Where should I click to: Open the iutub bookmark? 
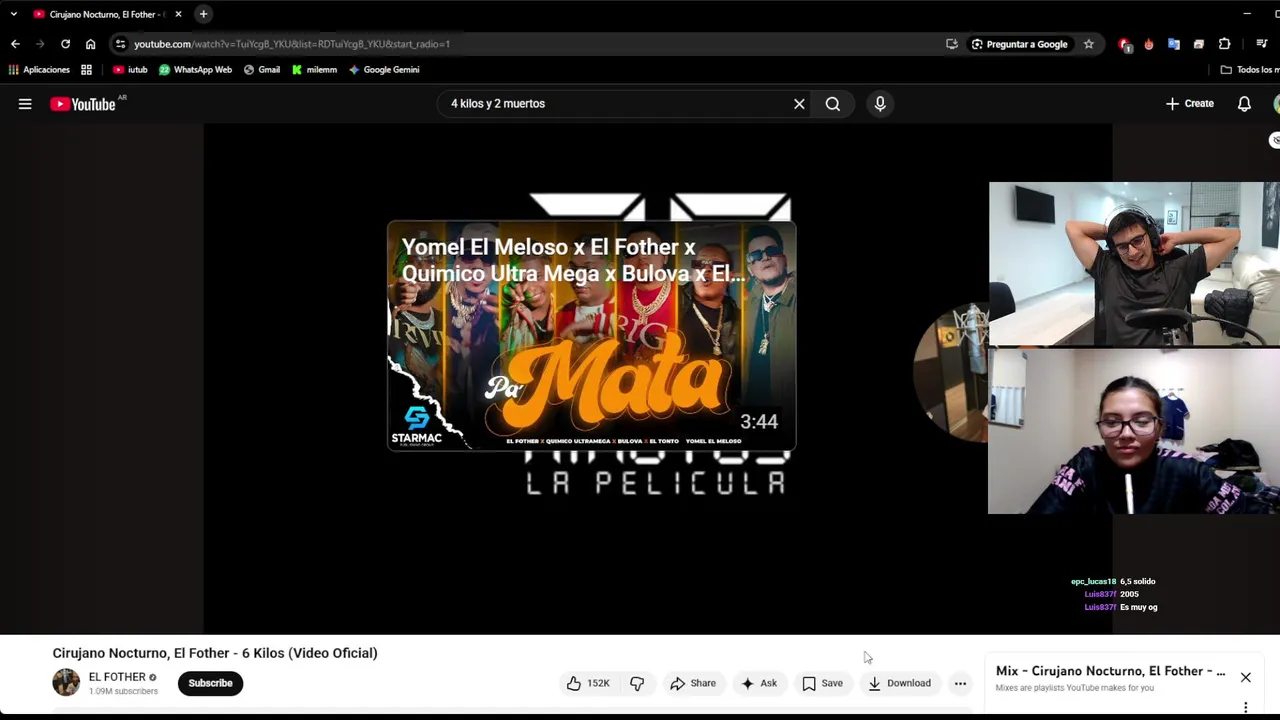(x=130, y=70)
